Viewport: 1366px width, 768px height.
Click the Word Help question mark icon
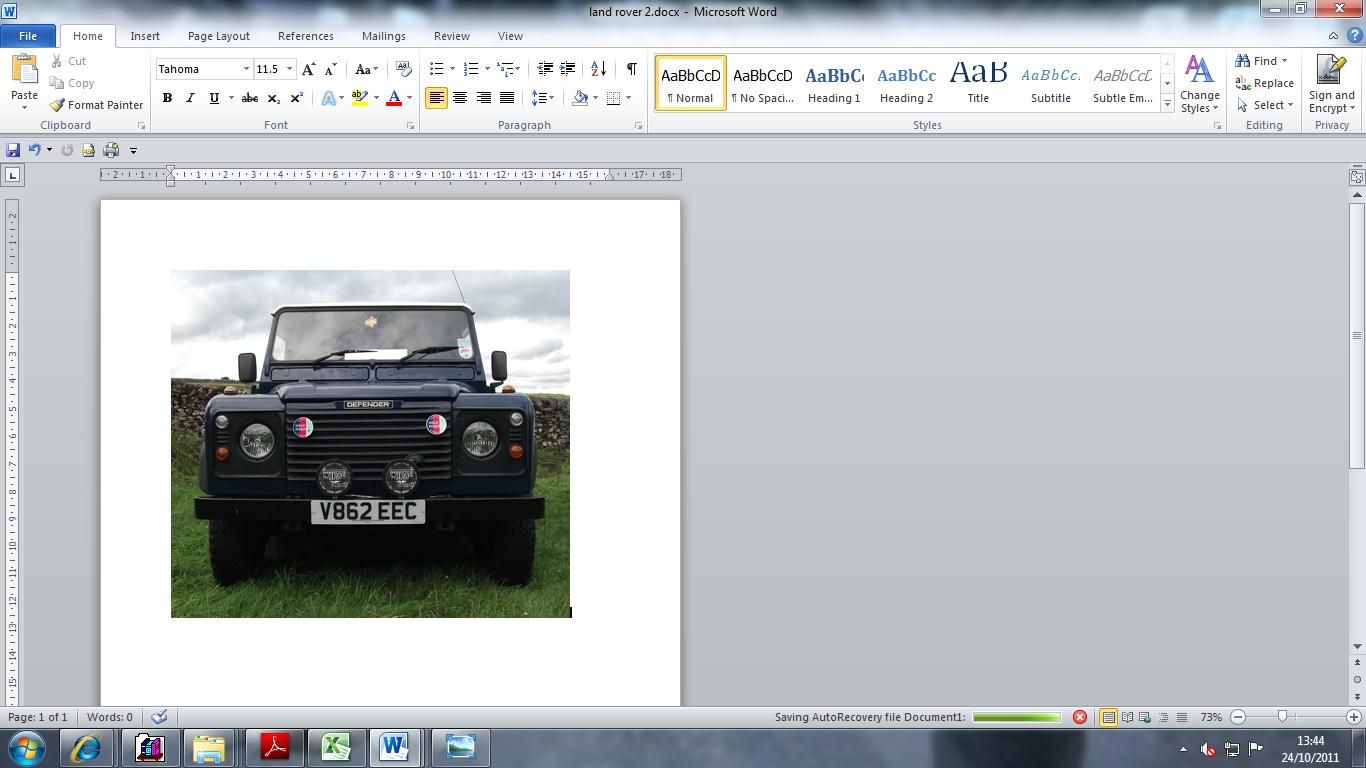(1354, 35)
